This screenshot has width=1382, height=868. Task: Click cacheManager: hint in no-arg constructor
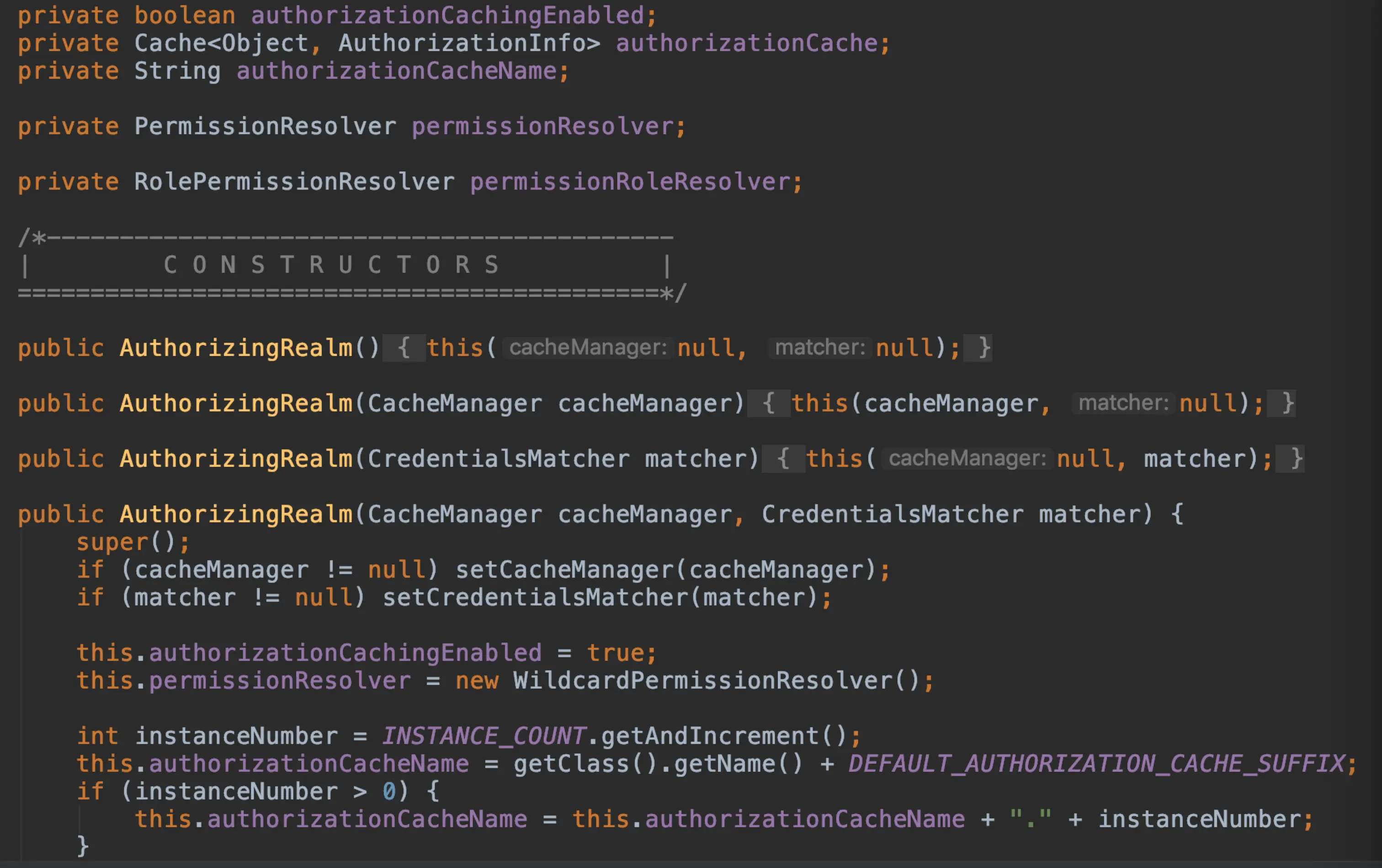coord(588,348)
